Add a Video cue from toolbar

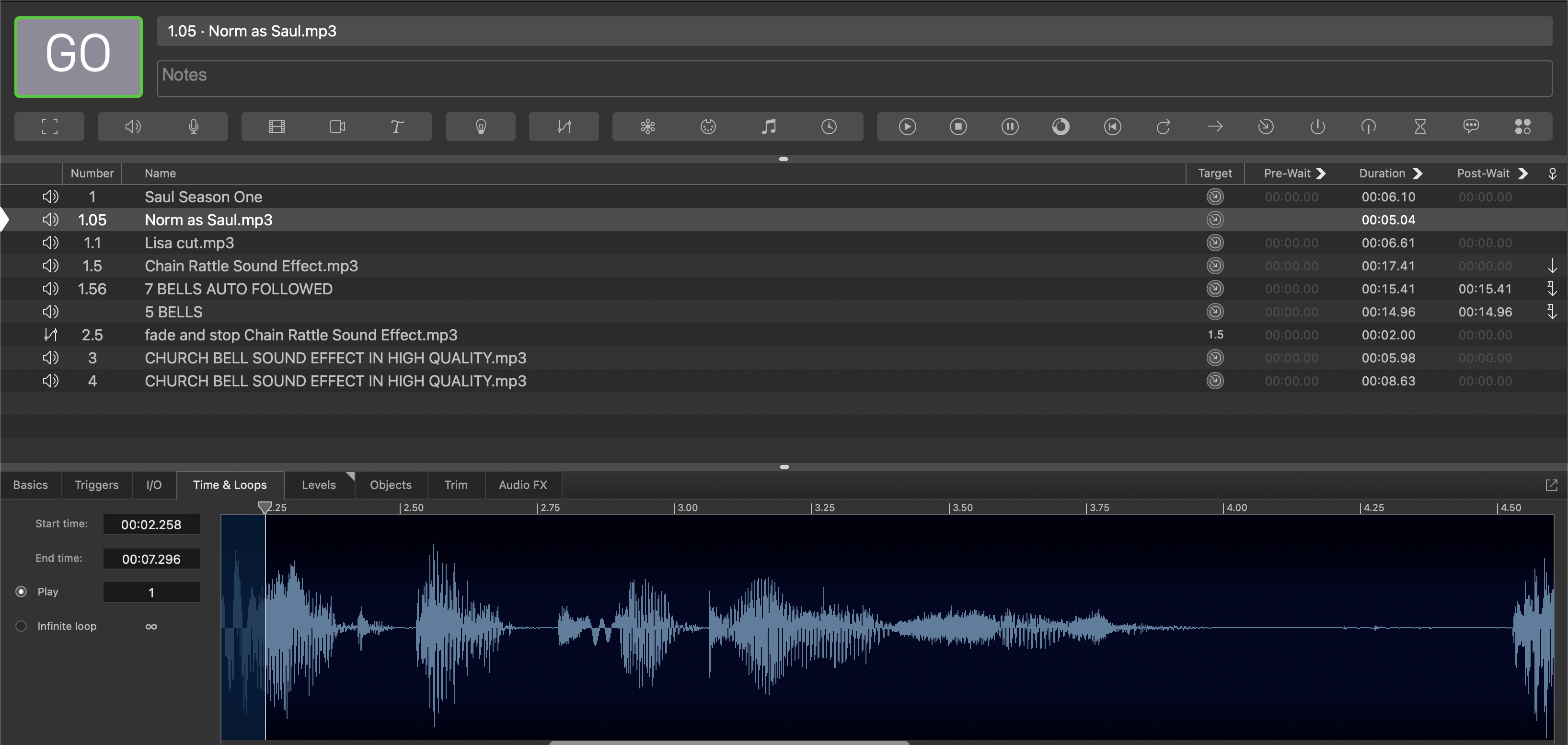tap(277, 126)
